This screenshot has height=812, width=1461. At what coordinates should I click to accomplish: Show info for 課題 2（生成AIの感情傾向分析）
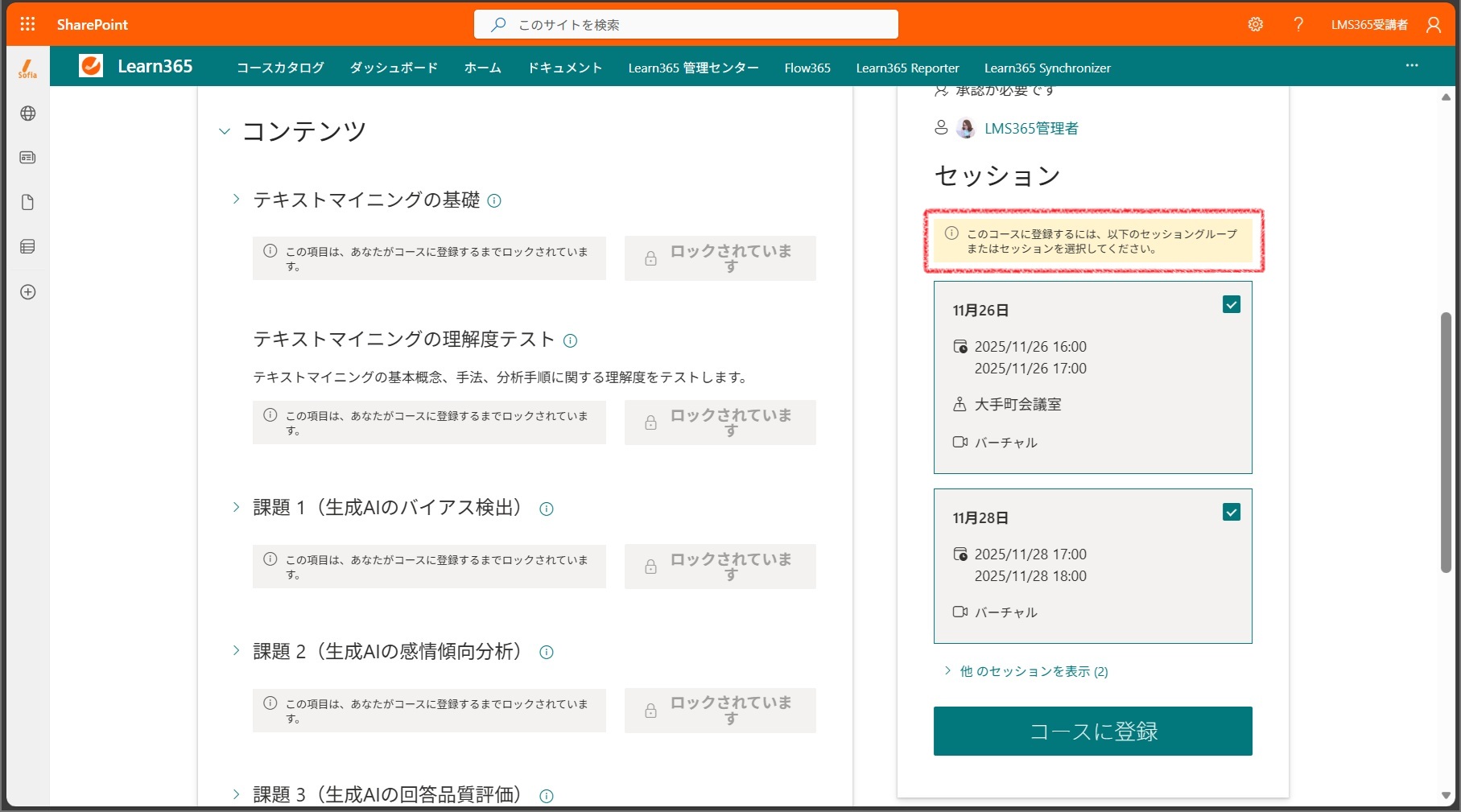click(x=546, y=653)
